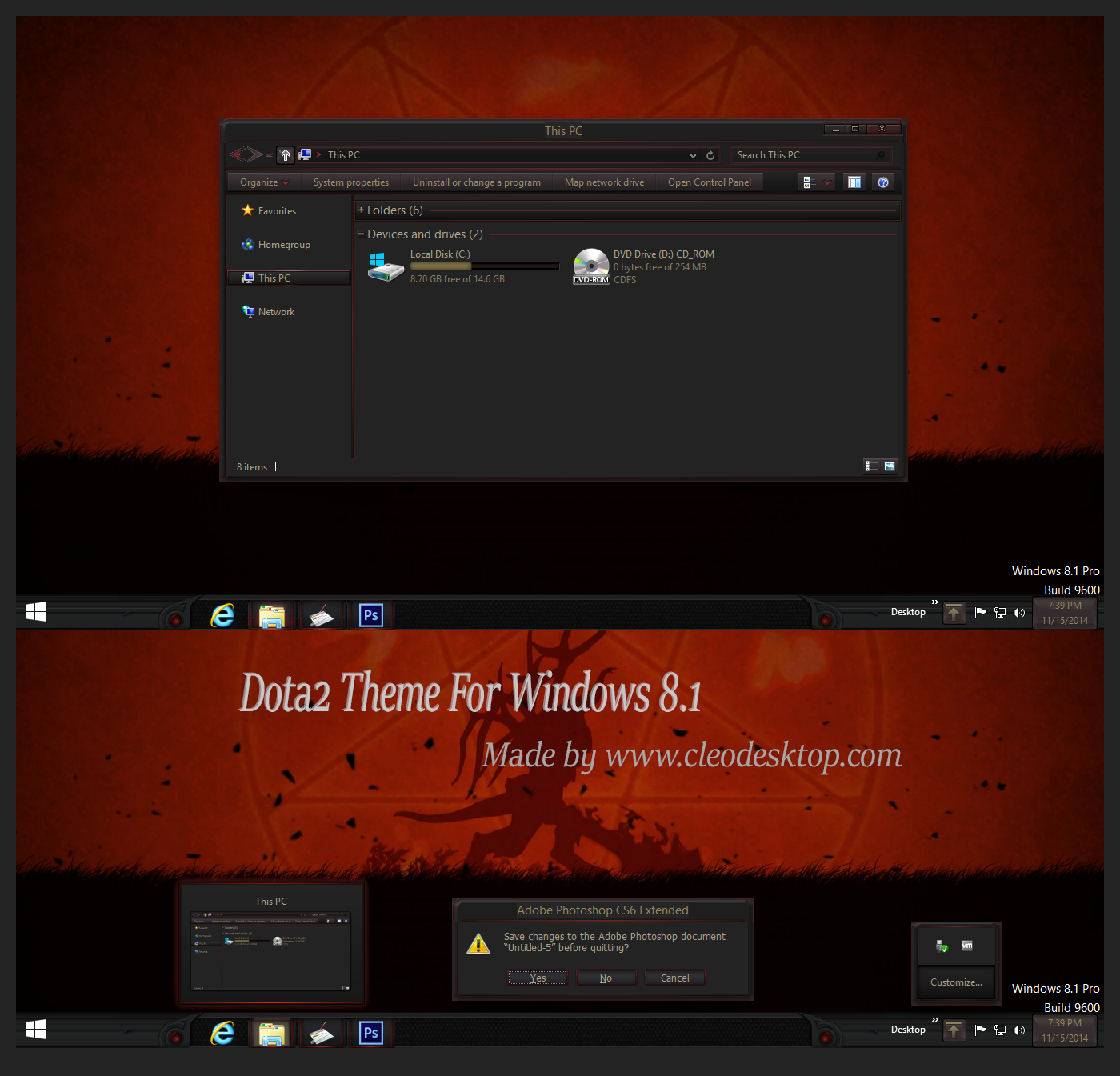The image size is (1120, 1076).
Task: Click the Change your view icon
Action: tap(810, 182)
